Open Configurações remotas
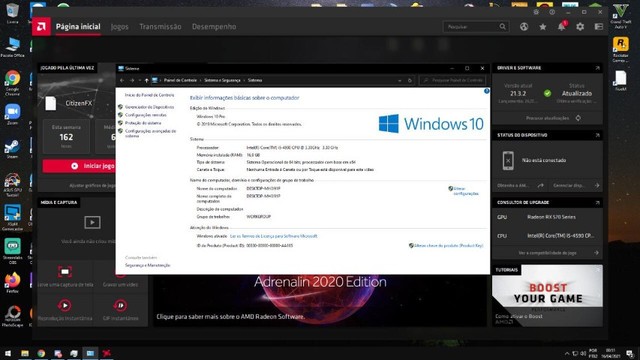 (x=146, y=115)
